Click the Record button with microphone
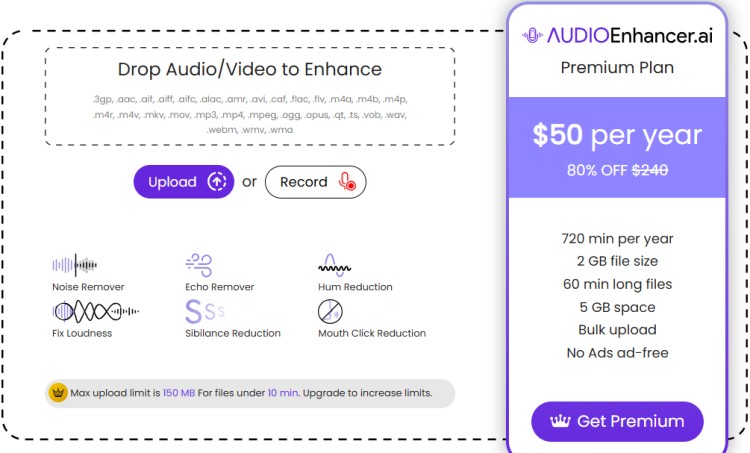Screen dimensions: 750x453 coord(316,182)
